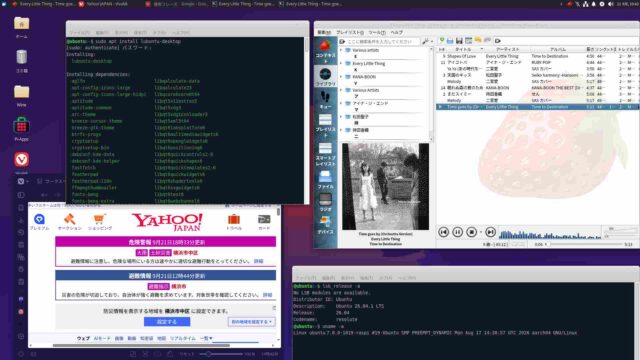Open the ホーム desktop folder icon

tap(22, 27)
